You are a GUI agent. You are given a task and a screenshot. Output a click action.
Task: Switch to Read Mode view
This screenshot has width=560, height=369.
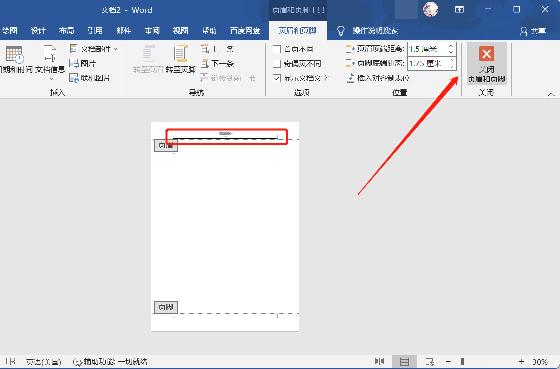379,361
